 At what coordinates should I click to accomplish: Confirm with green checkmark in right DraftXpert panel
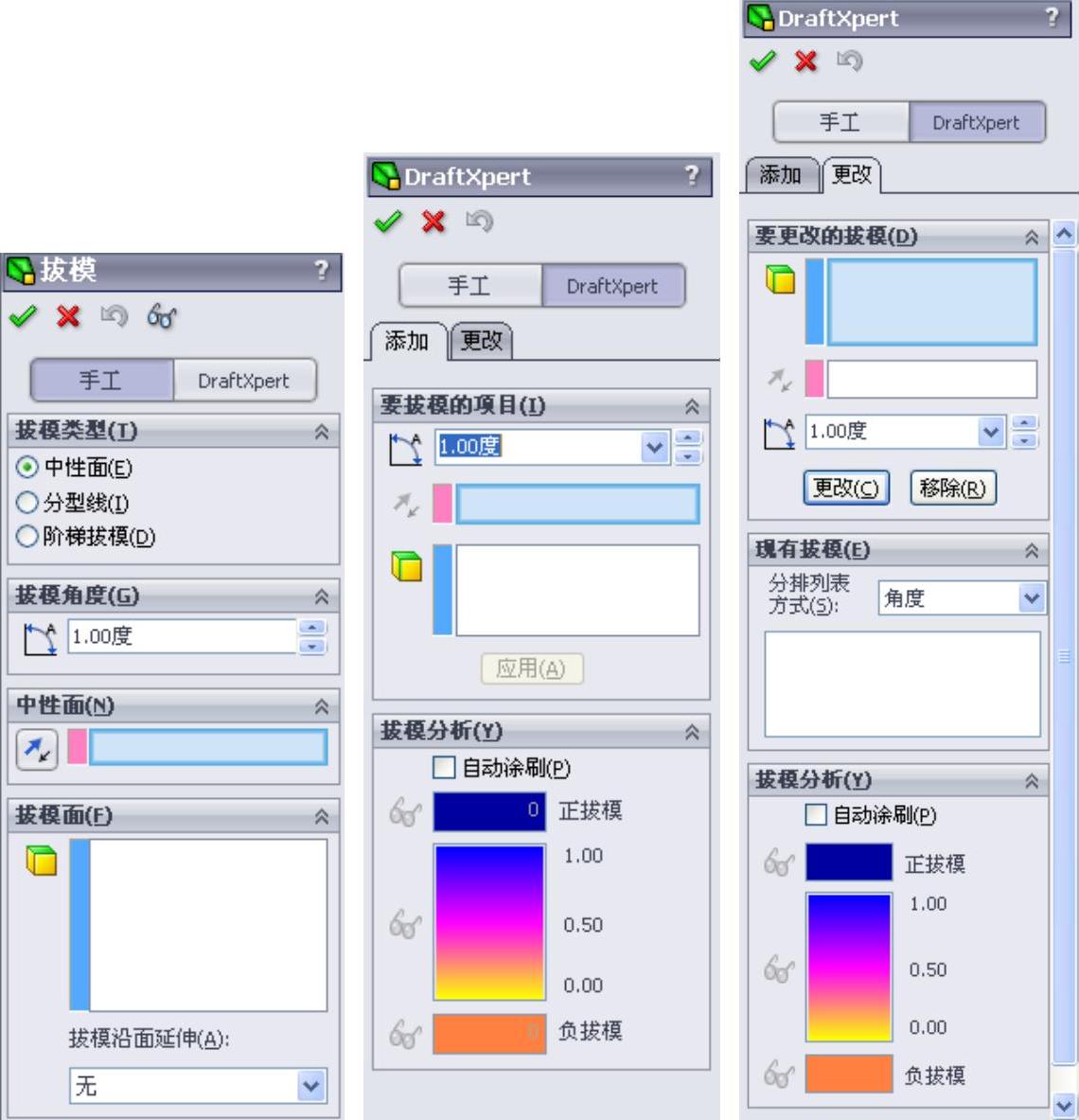[764, 62]
